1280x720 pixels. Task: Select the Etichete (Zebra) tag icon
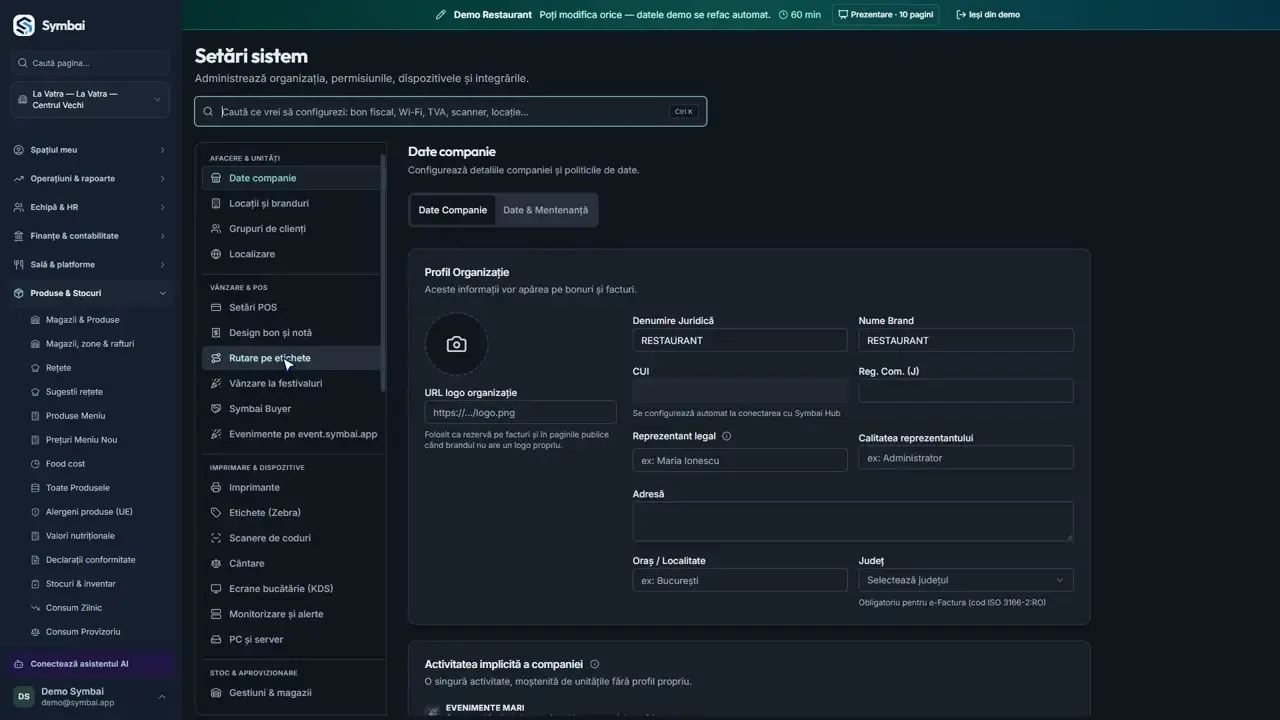[x=216, y=513]
